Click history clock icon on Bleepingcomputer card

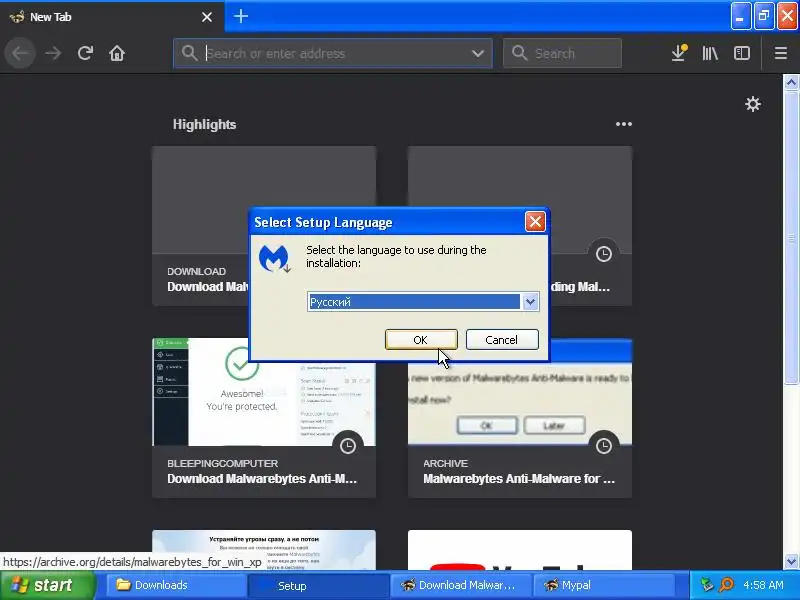tap(348, 445)
